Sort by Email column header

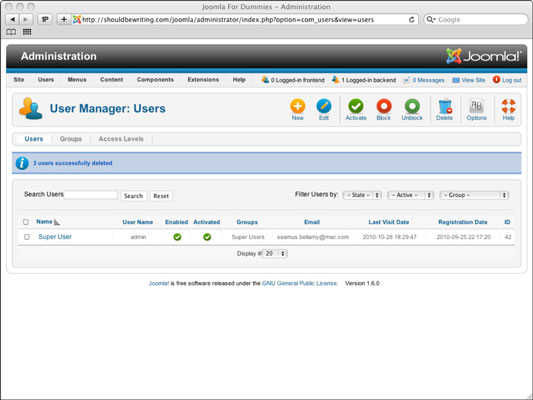pyautogui.click(x=312, y=222)
